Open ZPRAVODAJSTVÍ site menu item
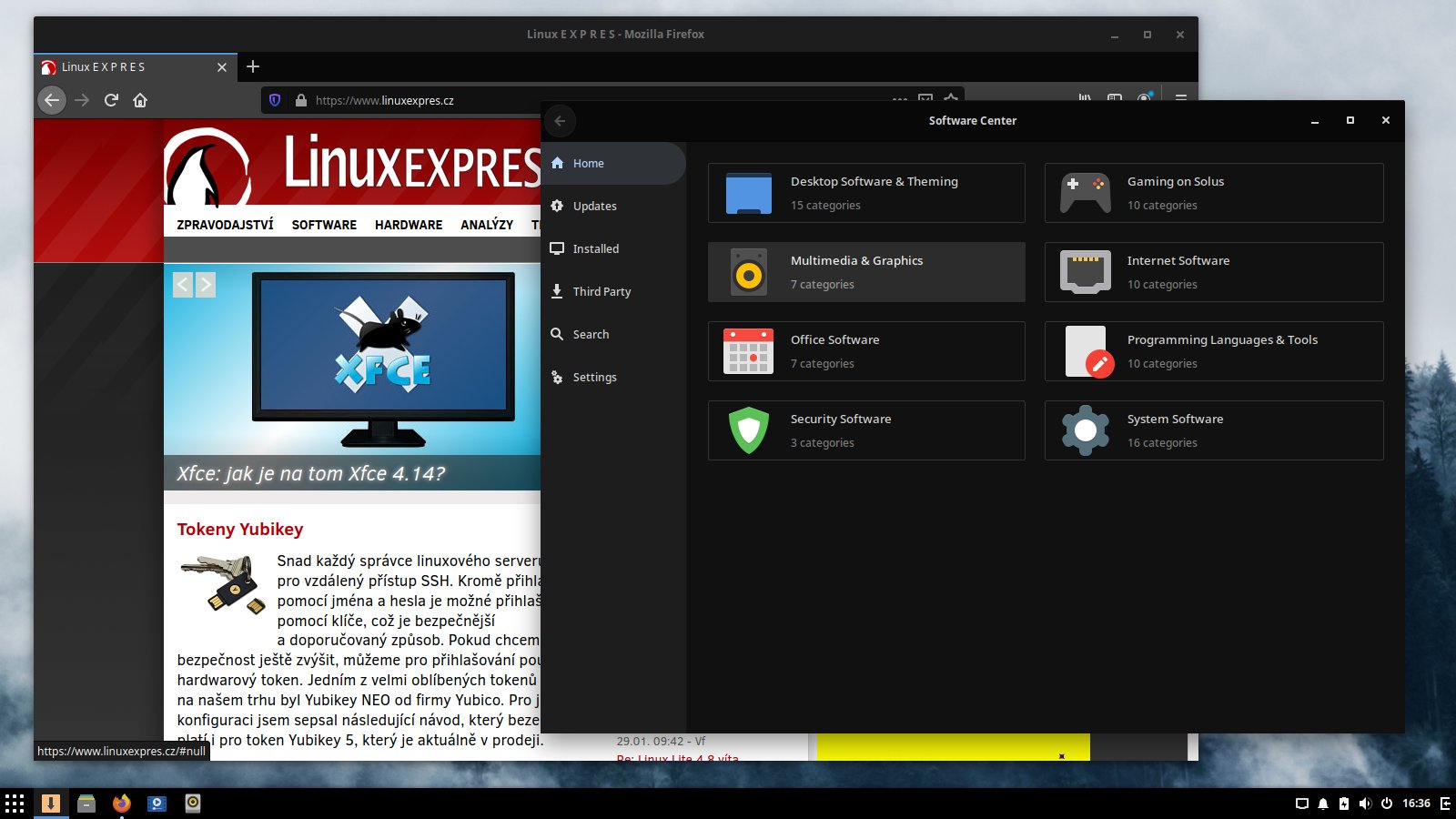Image resolution: width=1456 pixels, height=819 pixels. click(225, 225)
